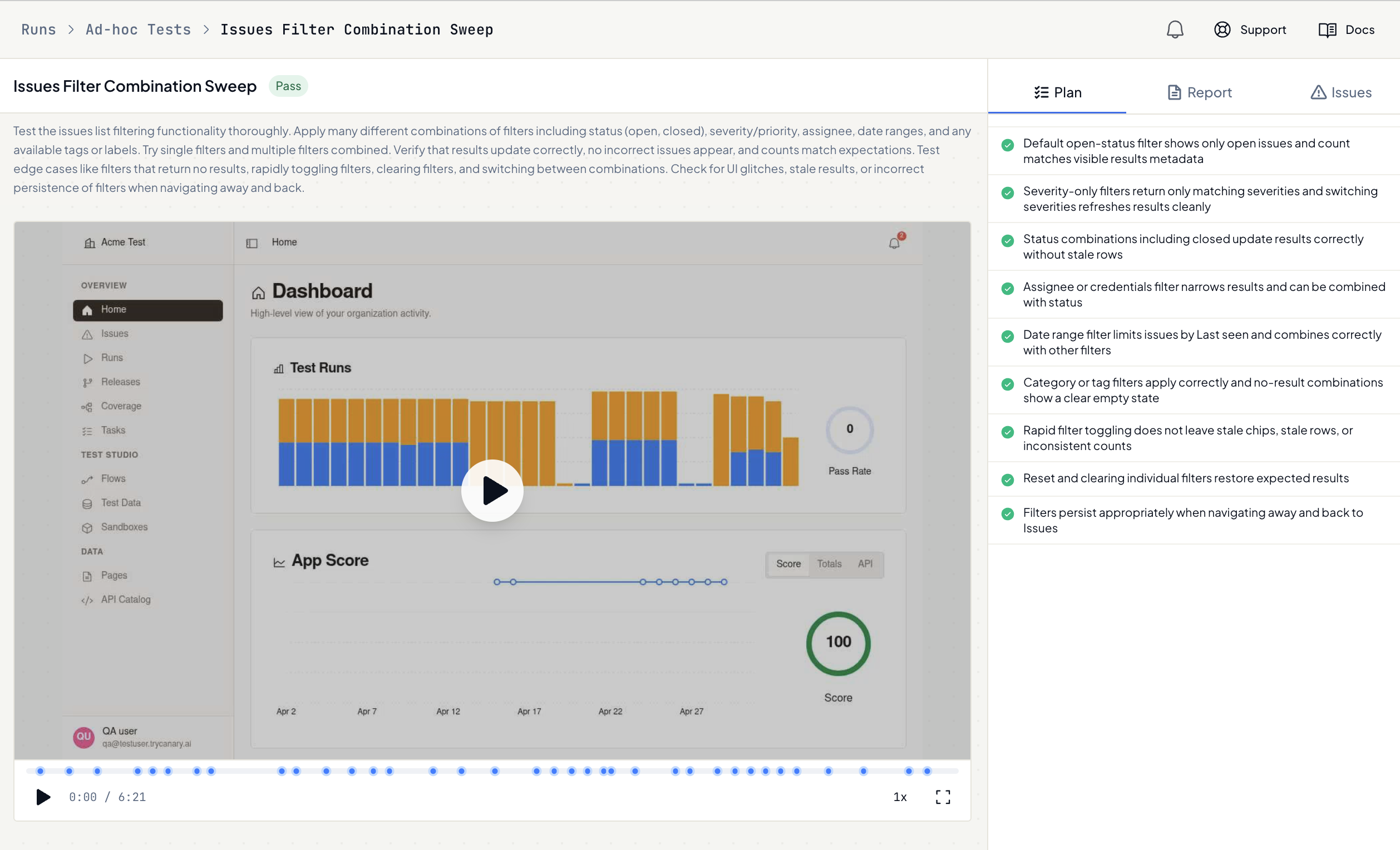Click the API tab in App Score
Viewport: 1400px width, 850px height.
click(x=865, y=564)
